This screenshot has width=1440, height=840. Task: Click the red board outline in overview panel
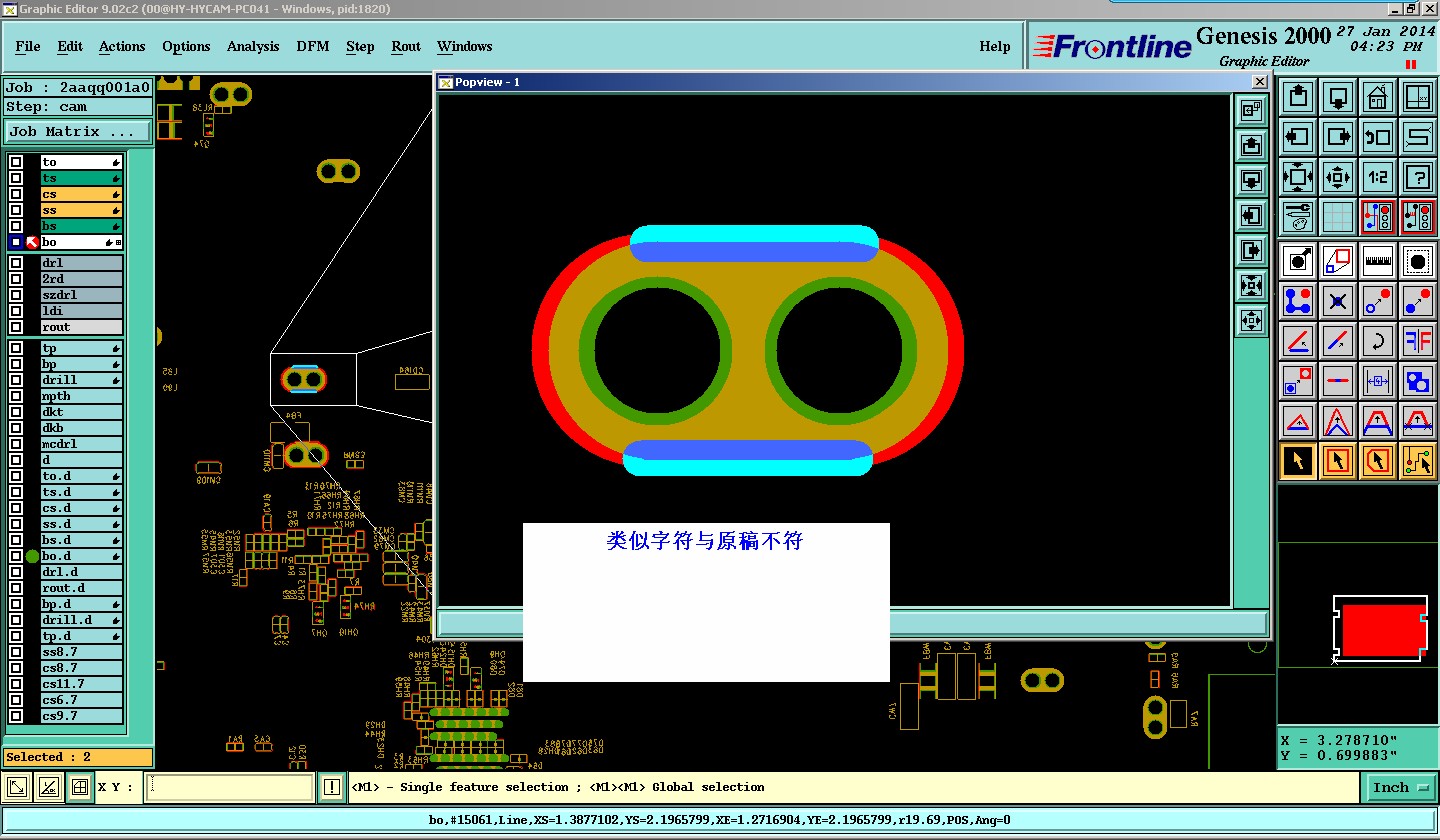(1383, 630)
